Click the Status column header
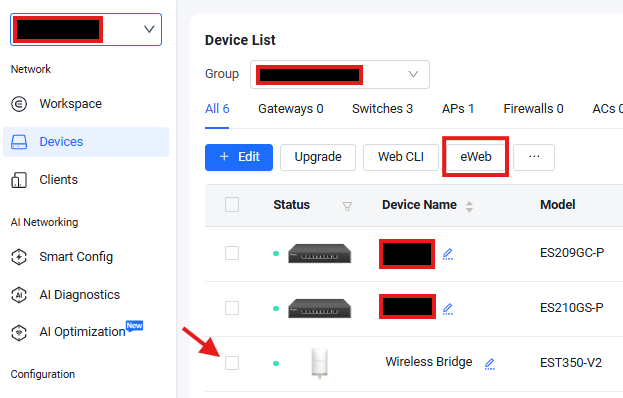This screenshot has width=623, height=398. [291, 205]
